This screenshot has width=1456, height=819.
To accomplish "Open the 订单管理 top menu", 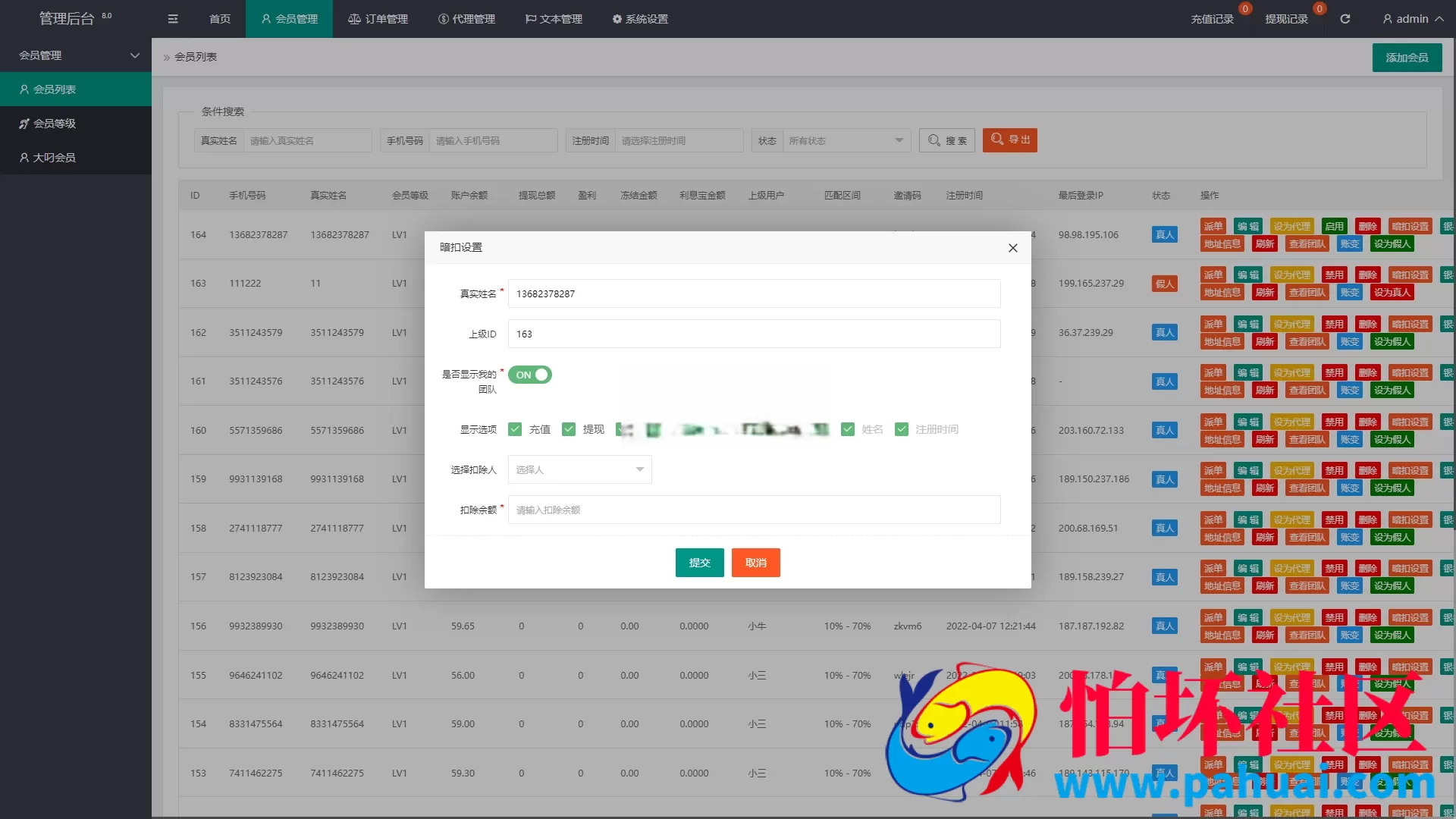I will (x=378, y=19).
